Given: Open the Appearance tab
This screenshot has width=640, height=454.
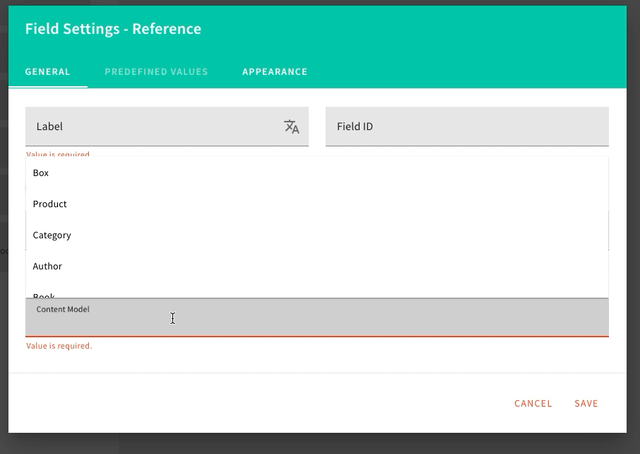Looking at the screenshot, I should pyautogui.click(x=275, y=72).
